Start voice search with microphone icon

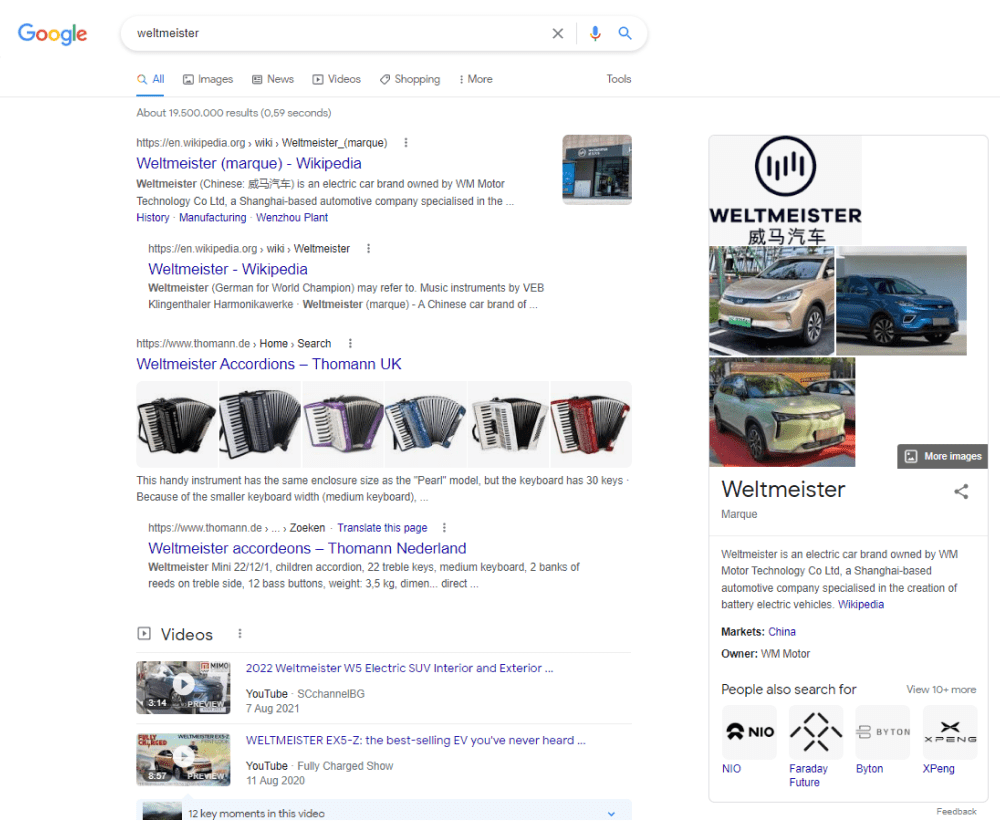[595, 34]
